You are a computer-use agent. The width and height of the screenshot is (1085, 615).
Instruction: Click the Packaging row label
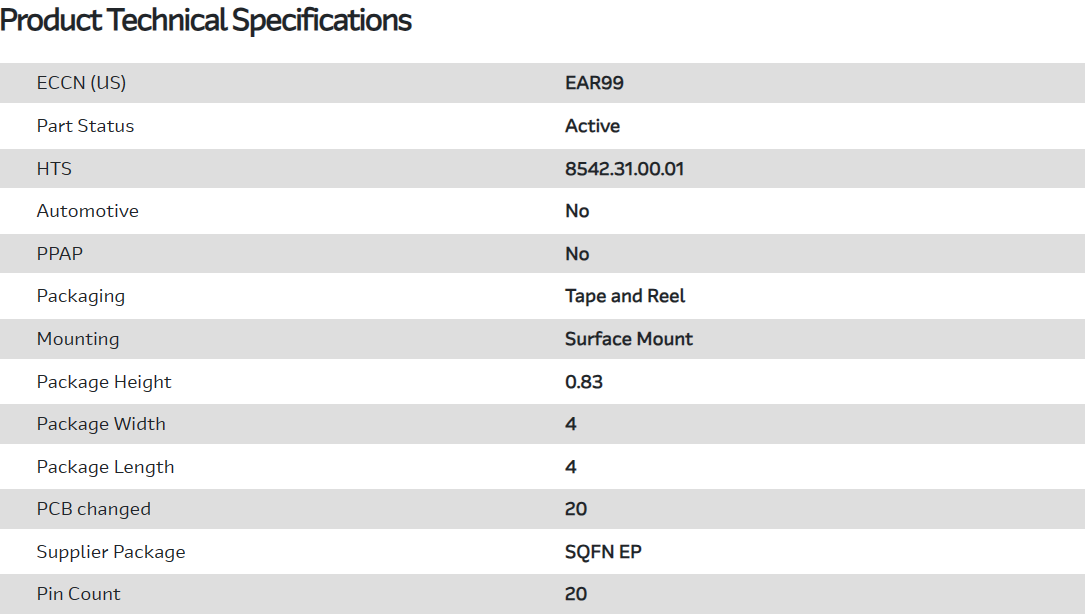coord(80,296)
